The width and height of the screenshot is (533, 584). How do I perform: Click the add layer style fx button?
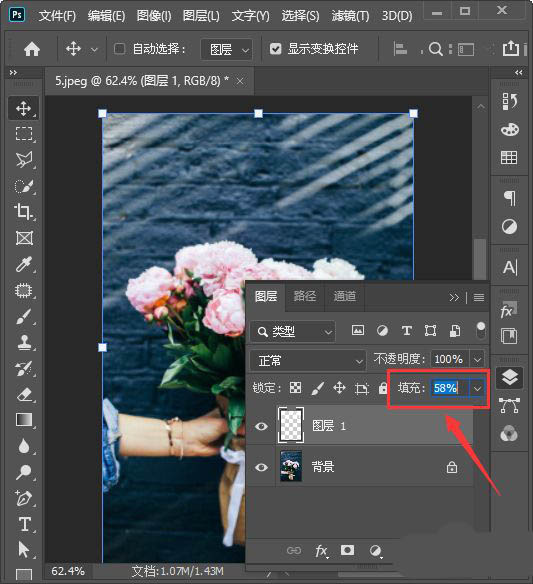tap(321, 550)
